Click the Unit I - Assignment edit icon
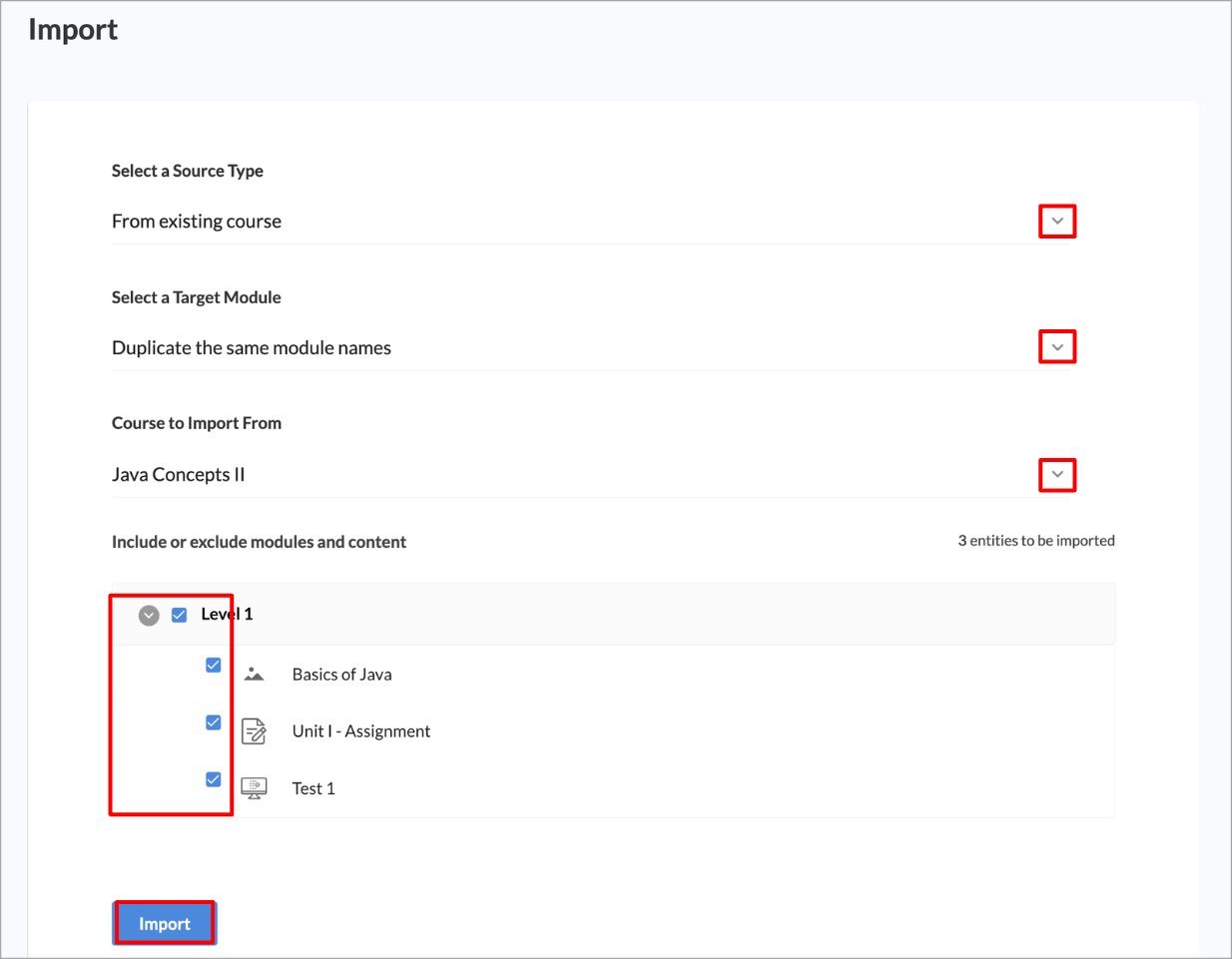The height and width of the screenshot is (959, 1232). coord(255,731)
